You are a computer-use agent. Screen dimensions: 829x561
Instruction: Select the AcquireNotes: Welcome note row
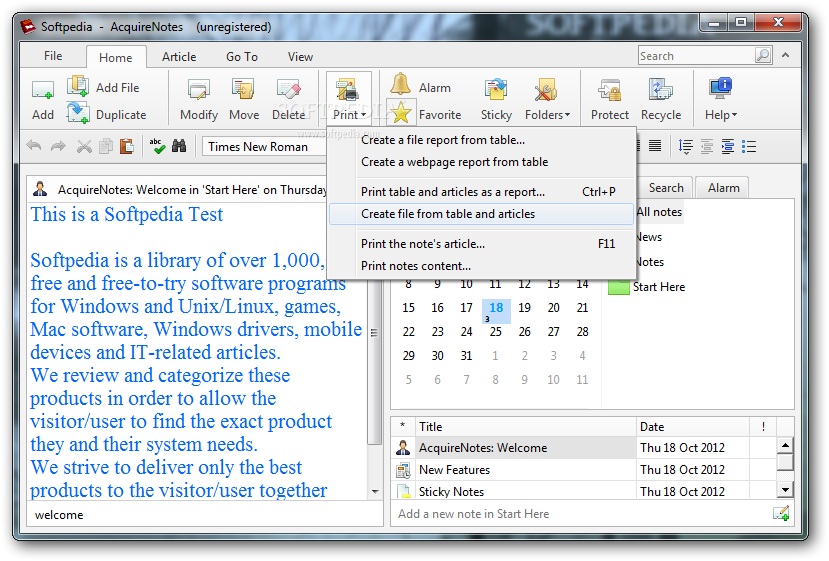(x=584, y=448)
